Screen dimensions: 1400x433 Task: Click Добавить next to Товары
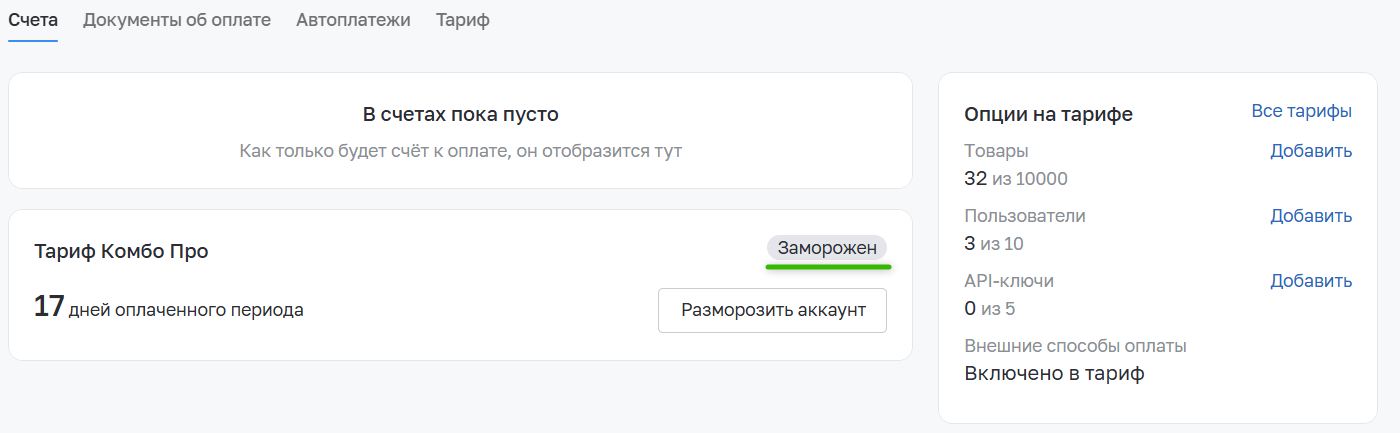click(1311, 151)
